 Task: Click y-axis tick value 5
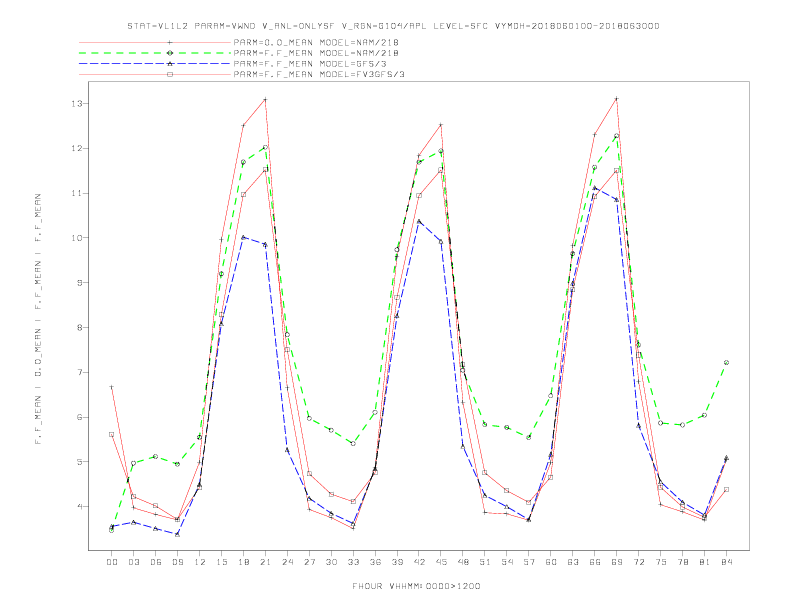point(79,462)
